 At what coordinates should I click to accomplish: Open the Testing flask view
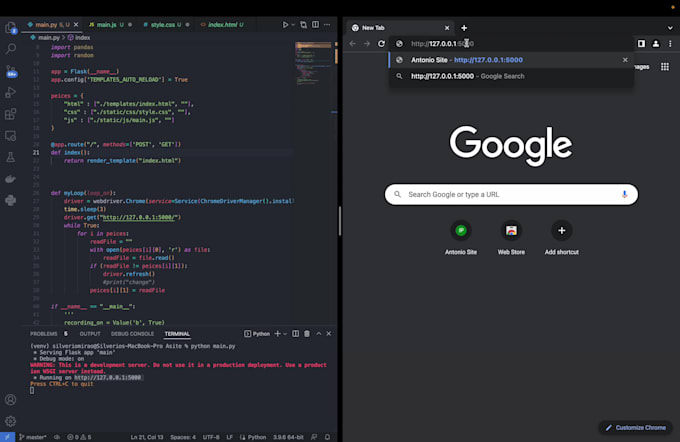10,157
